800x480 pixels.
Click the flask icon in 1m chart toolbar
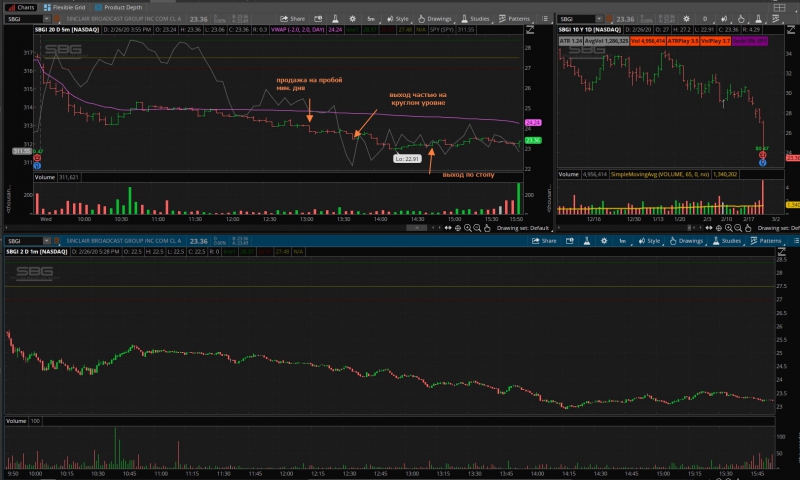click(x=587, y=241)
